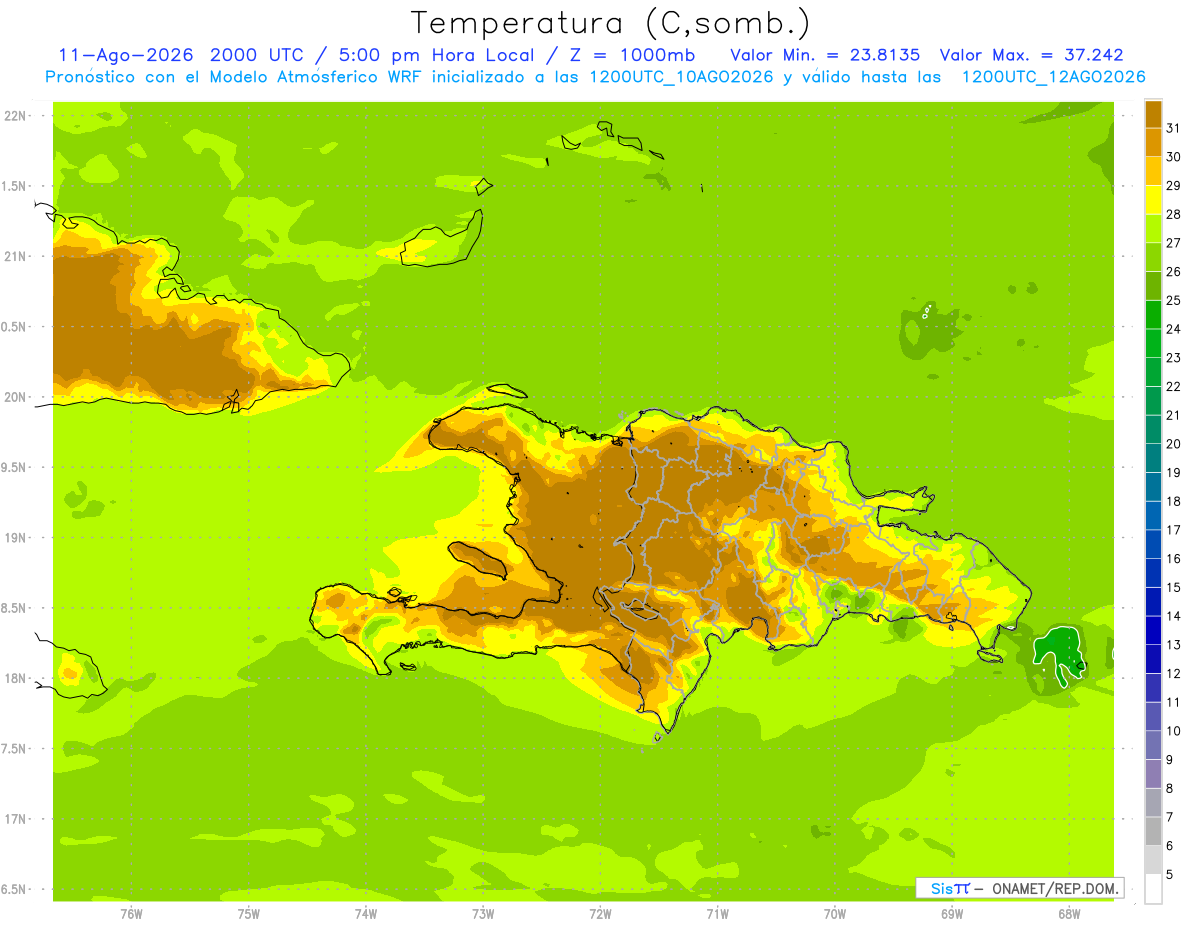Click the 'SisPI - ONAMET/REP.DOM.' credit label

(x=1020, y=888)
